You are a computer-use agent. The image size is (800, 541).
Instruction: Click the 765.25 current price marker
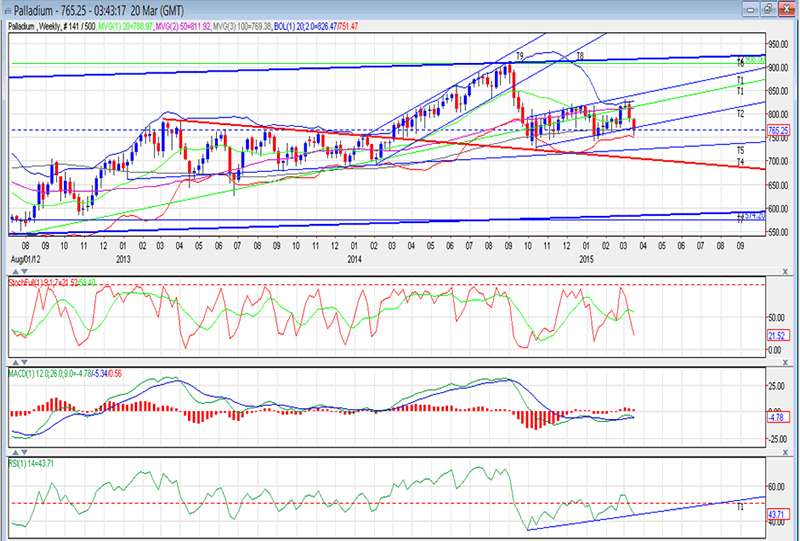777,131
